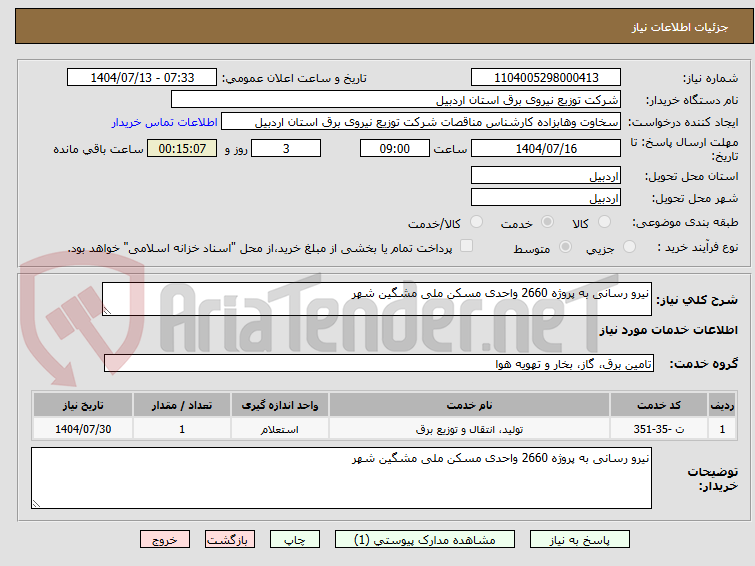This screenshot has width=755, height=566.
Task: Click the ردیف column header
Action: 722,405
